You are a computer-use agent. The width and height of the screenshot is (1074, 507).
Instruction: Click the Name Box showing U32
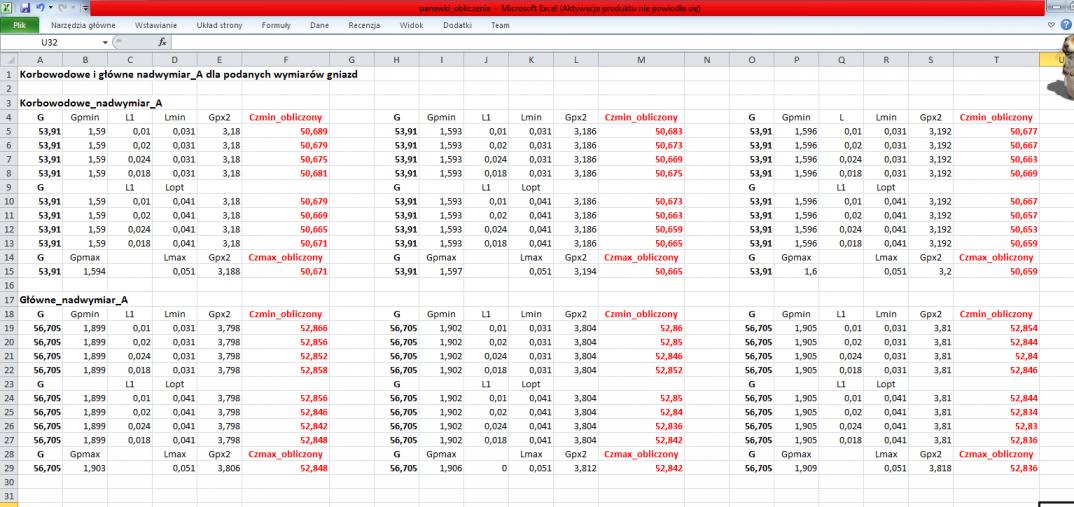click(50, 42)
